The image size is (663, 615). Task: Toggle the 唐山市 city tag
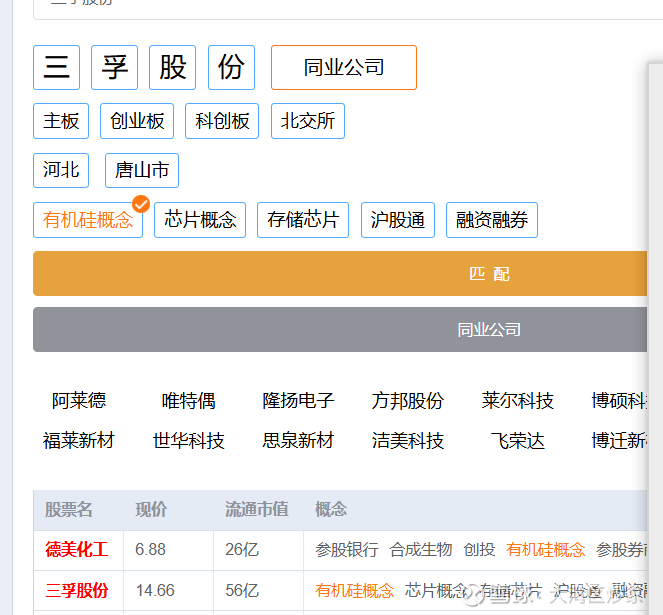click(x=142, y=170)
